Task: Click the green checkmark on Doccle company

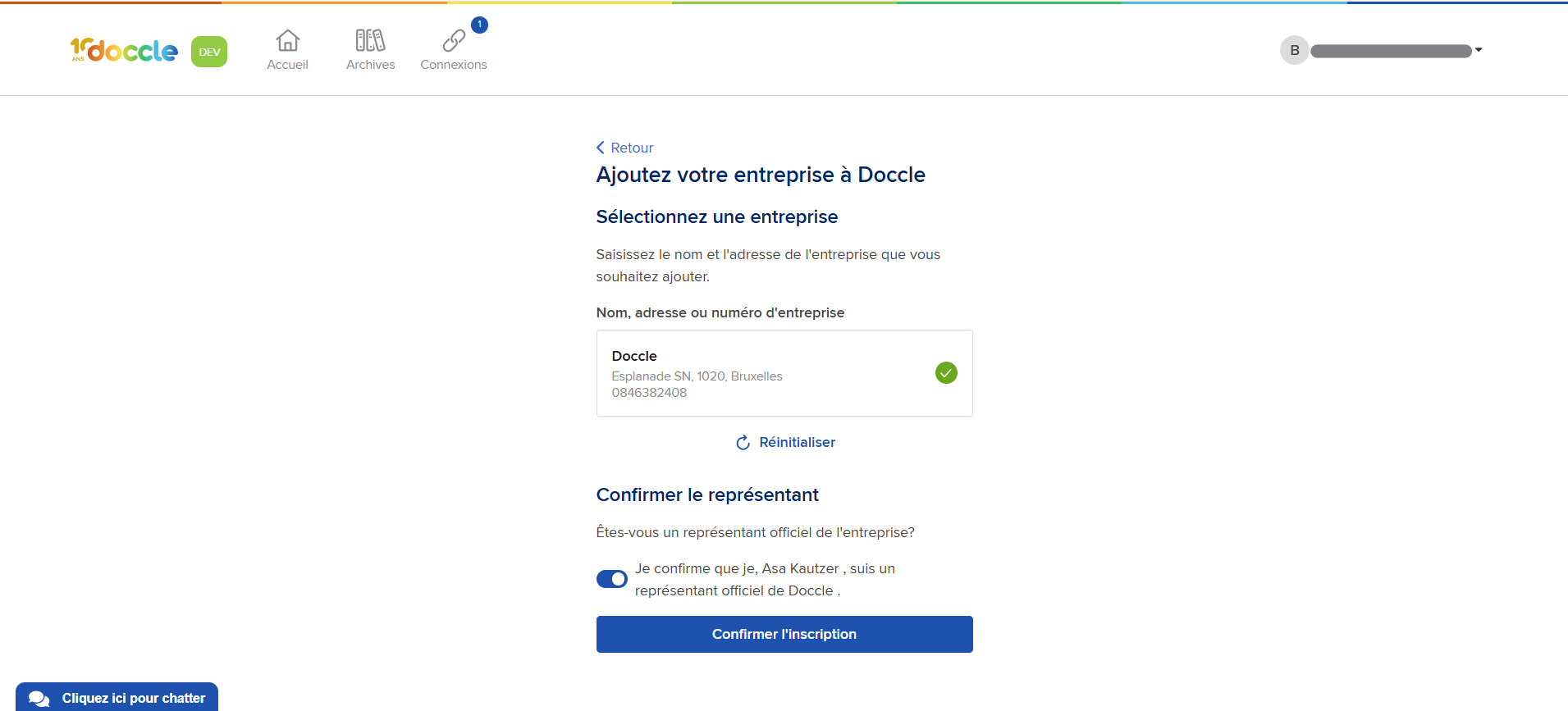Action: (x=946, y=373)
